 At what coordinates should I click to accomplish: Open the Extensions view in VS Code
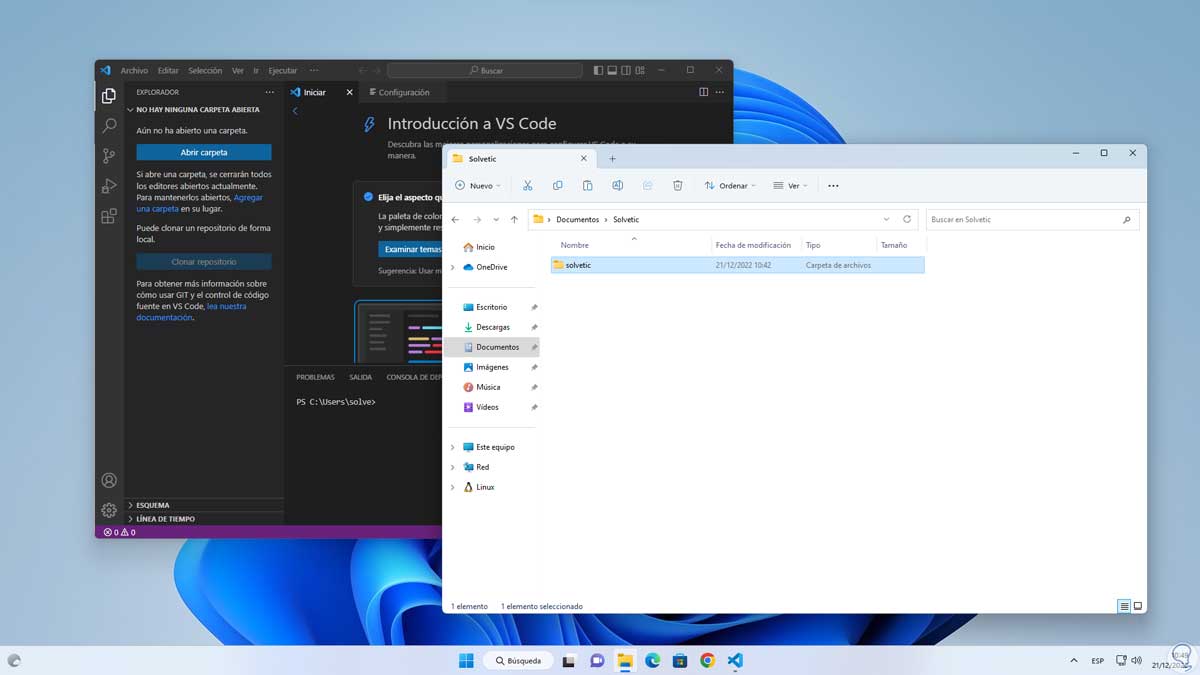coord(109,216)
